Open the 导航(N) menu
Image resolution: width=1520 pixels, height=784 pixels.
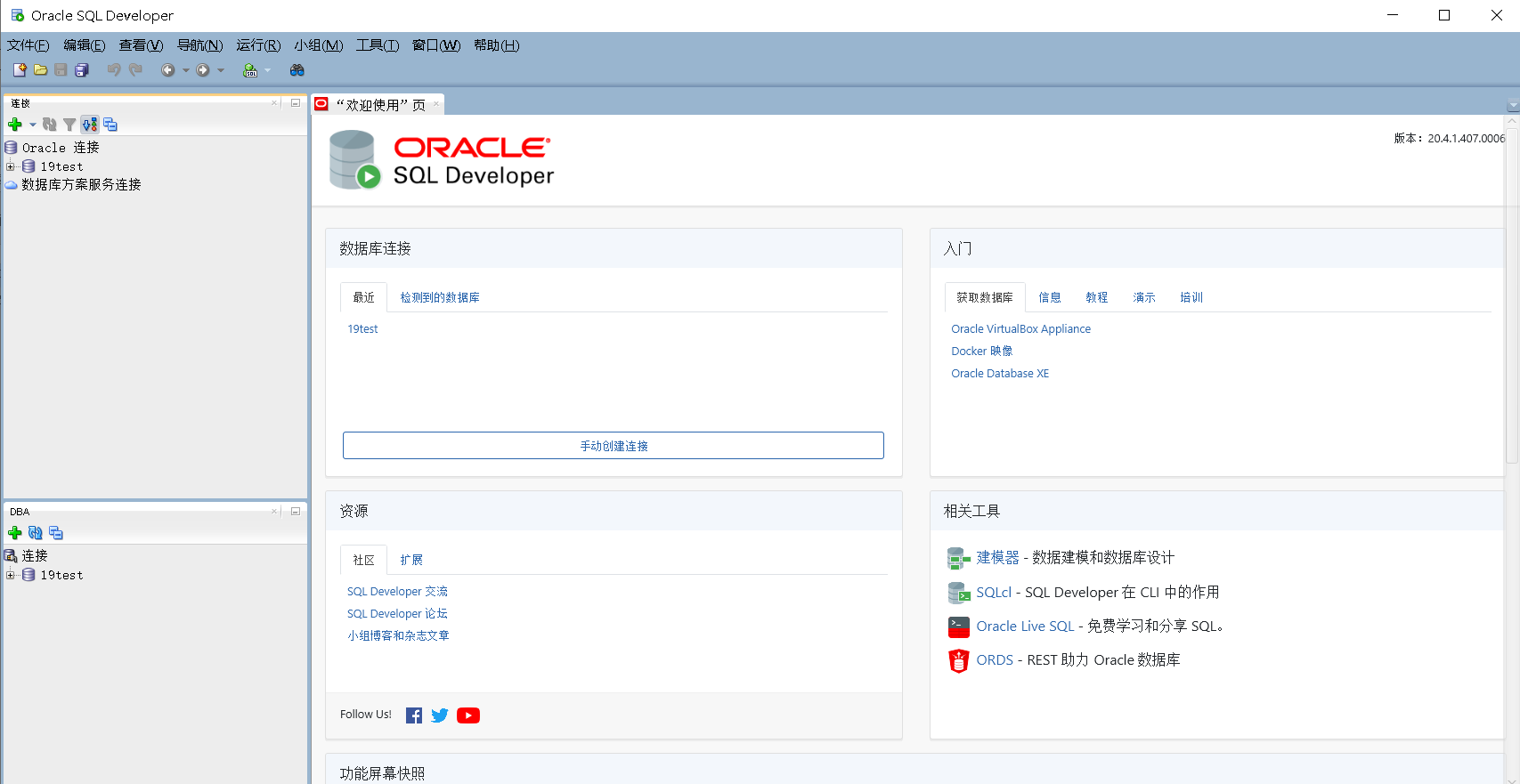[200, 45]
